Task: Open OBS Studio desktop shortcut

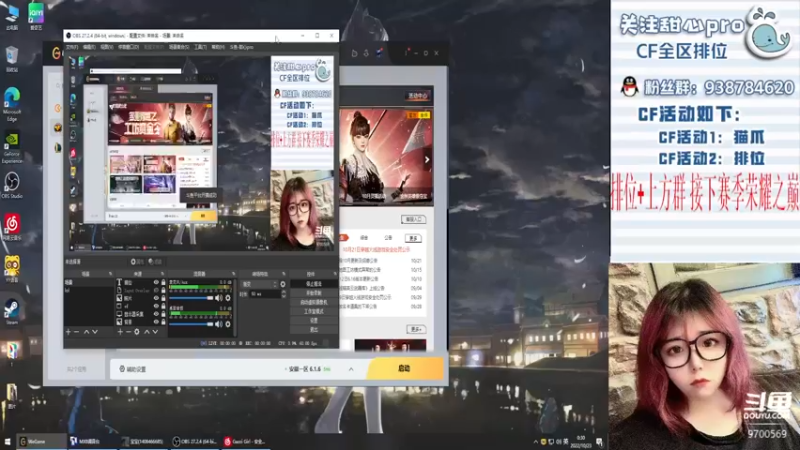Action: click(x=12, y=185)
